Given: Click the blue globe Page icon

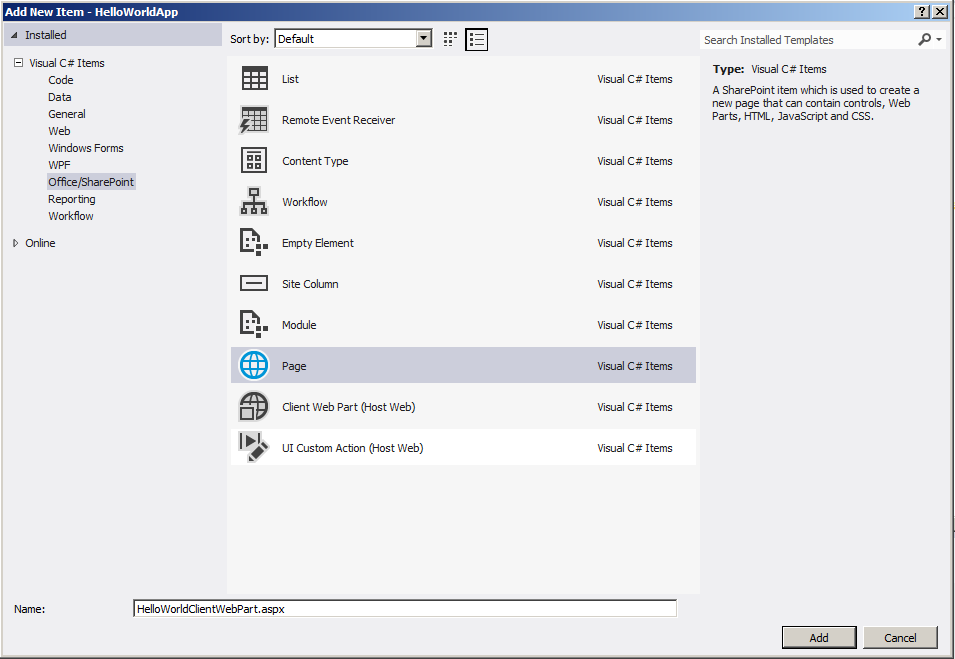Looking at the screenshot, I should coord(254,365).
